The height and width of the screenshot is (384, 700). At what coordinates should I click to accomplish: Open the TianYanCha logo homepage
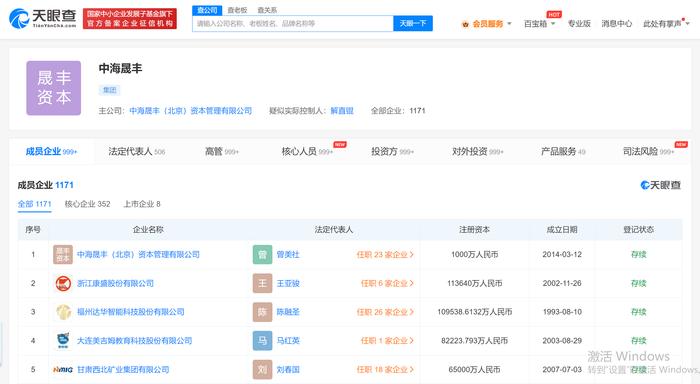43,18
